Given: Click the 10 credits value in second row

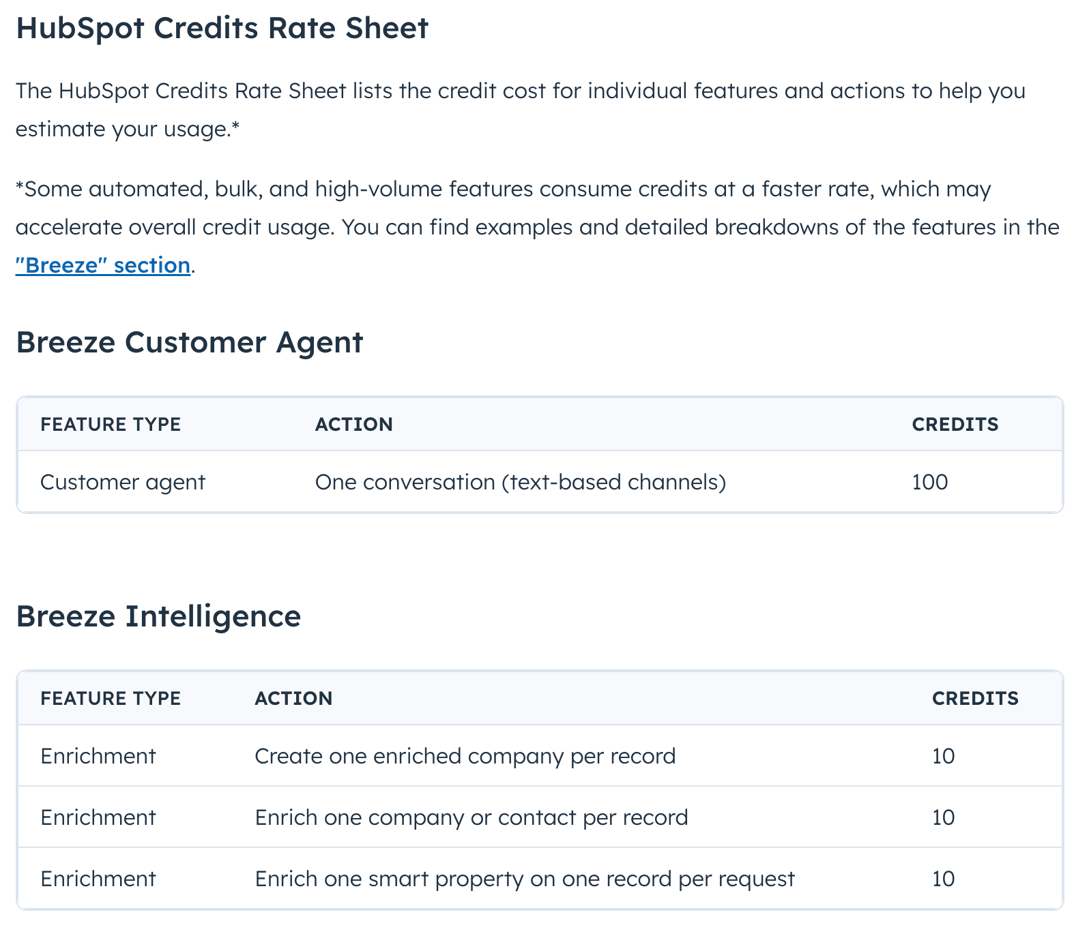Looking at the screenshot, I should click(x=943, y=817).
